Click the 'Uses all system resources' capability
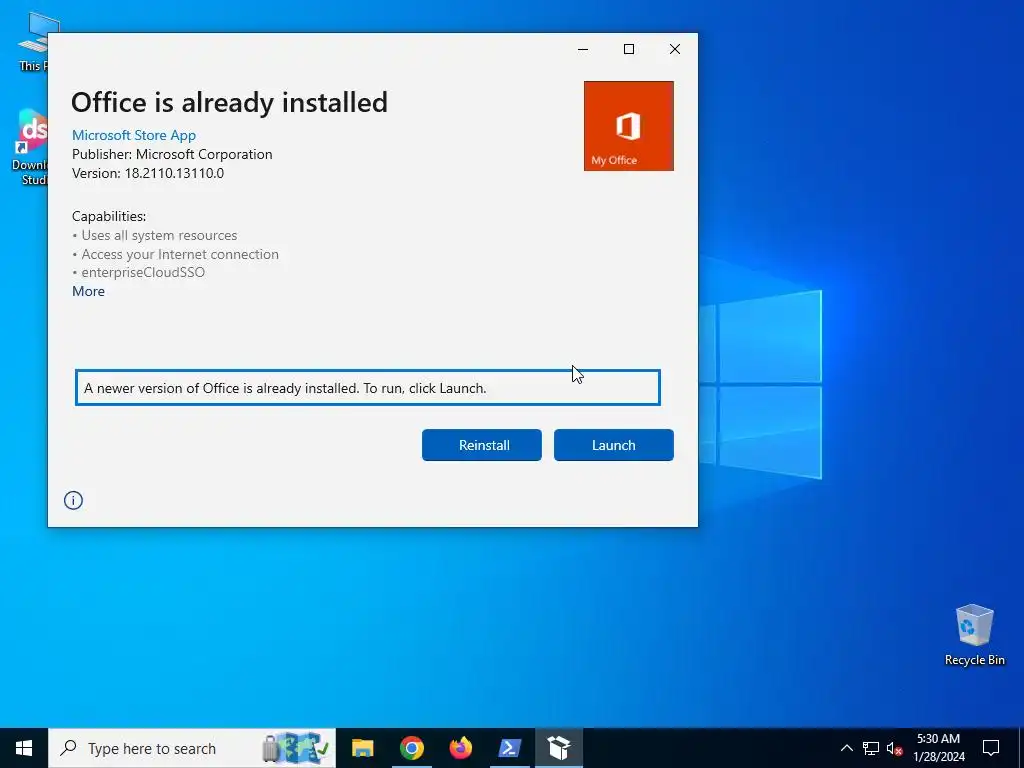Image resolution: width=1024 pixels, height=768 pixels. [159, 235]
